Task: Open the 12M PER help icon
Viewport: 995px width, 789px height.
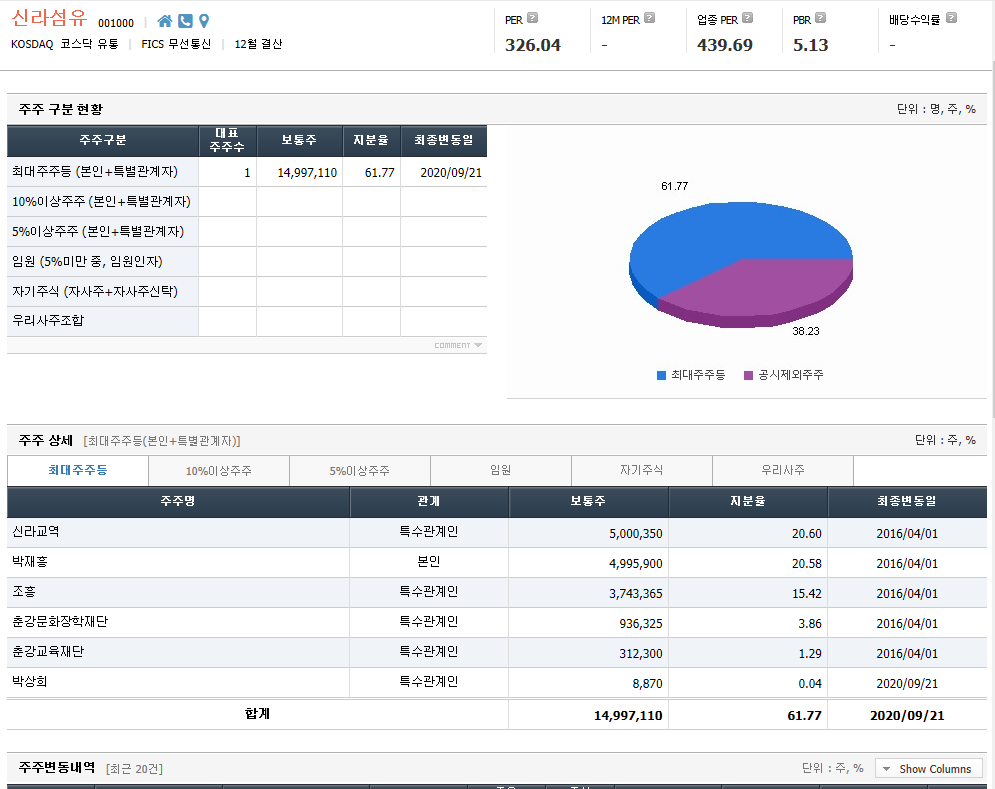Action: pyautogui.click(x=649, y=18)
